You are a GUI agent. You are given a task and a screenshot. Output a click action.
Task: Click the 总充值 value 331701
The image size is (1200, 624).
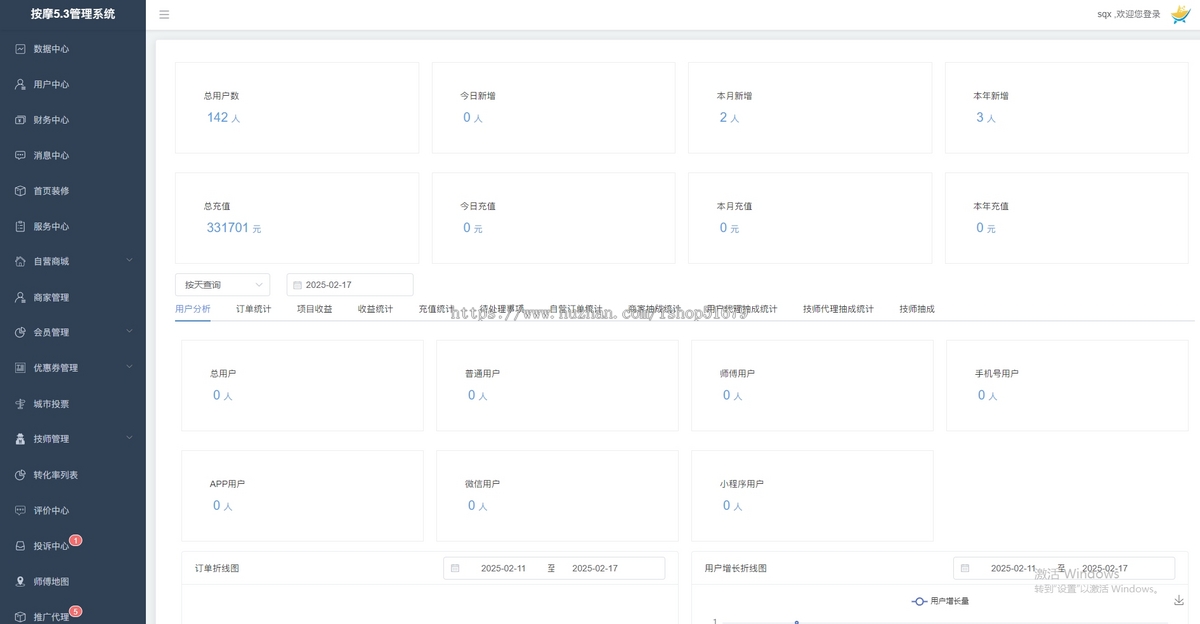[227, 227]
